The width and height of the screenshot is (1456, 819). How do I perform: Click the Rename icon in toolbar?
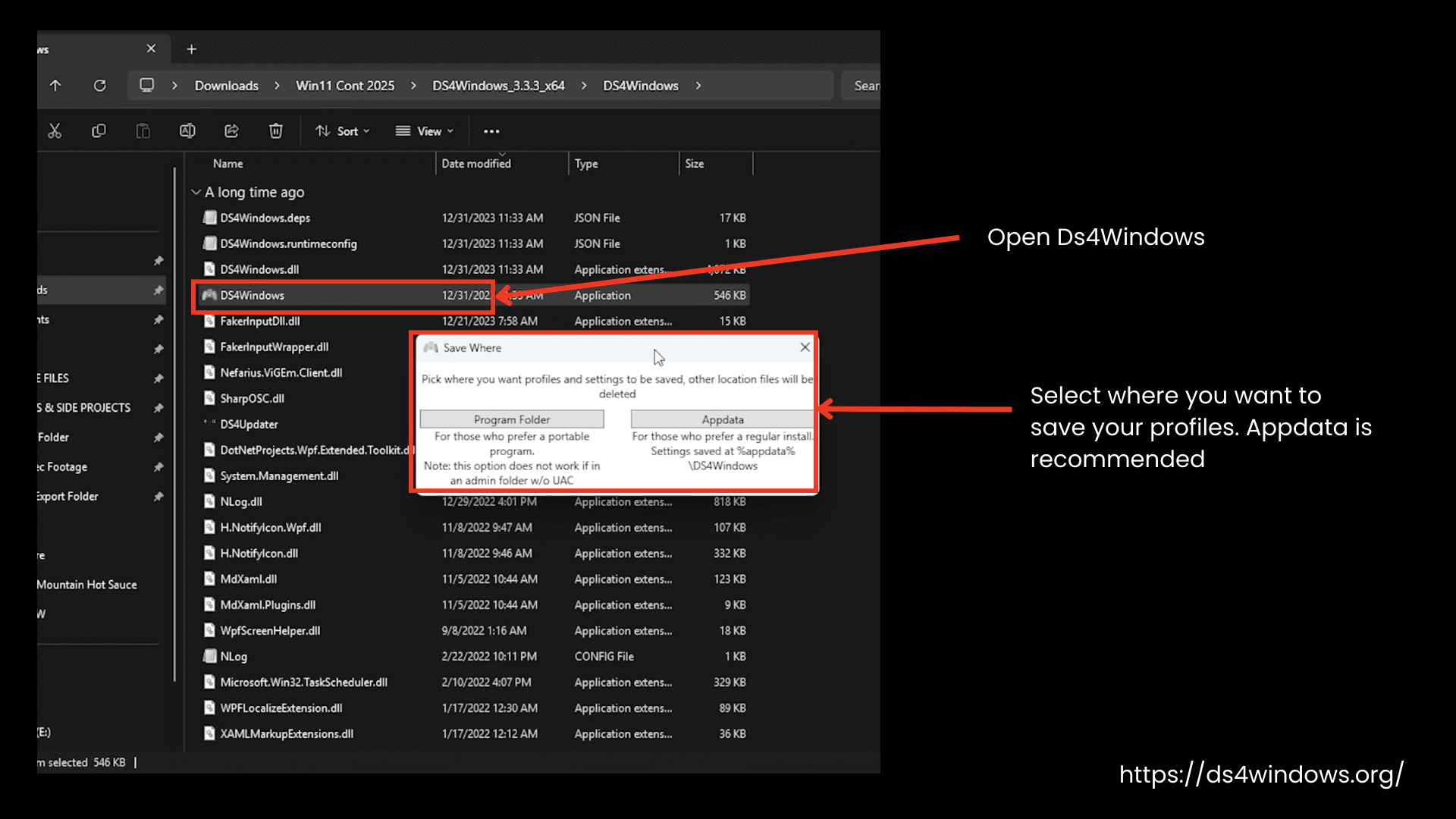187,131
